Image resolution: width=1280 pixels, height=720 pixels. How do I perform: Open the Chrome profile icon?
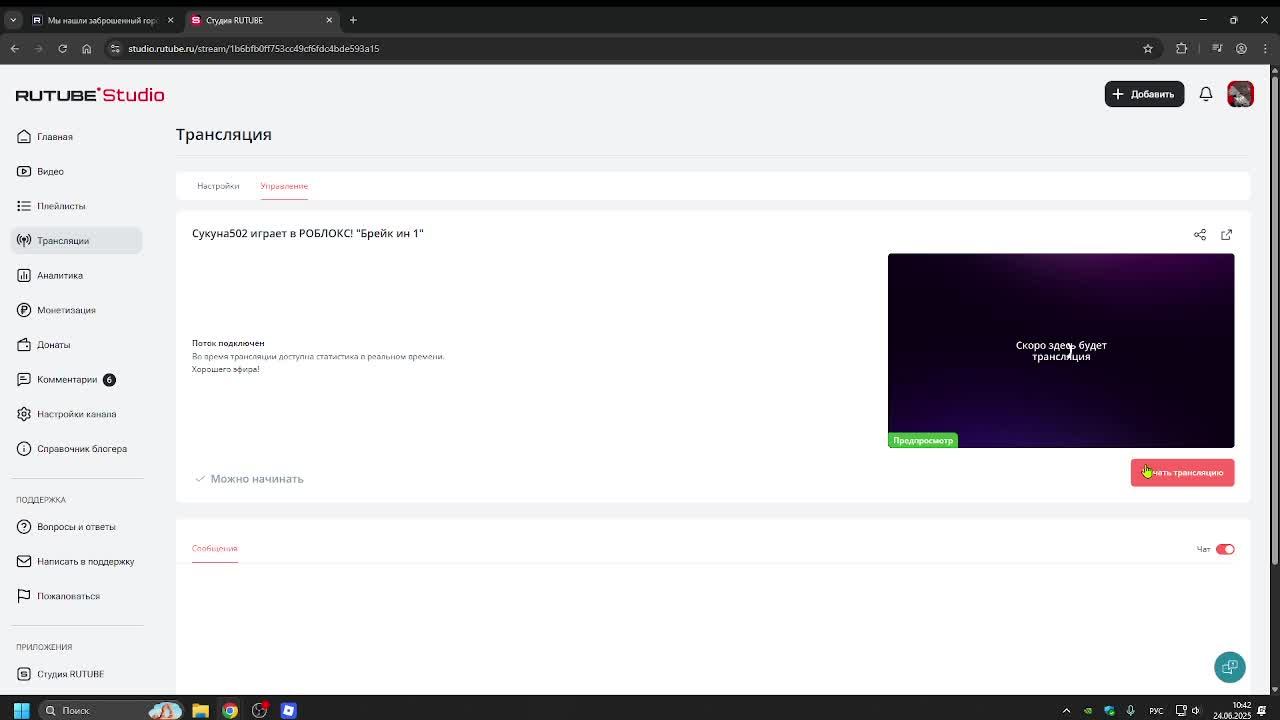(1241, 48)
